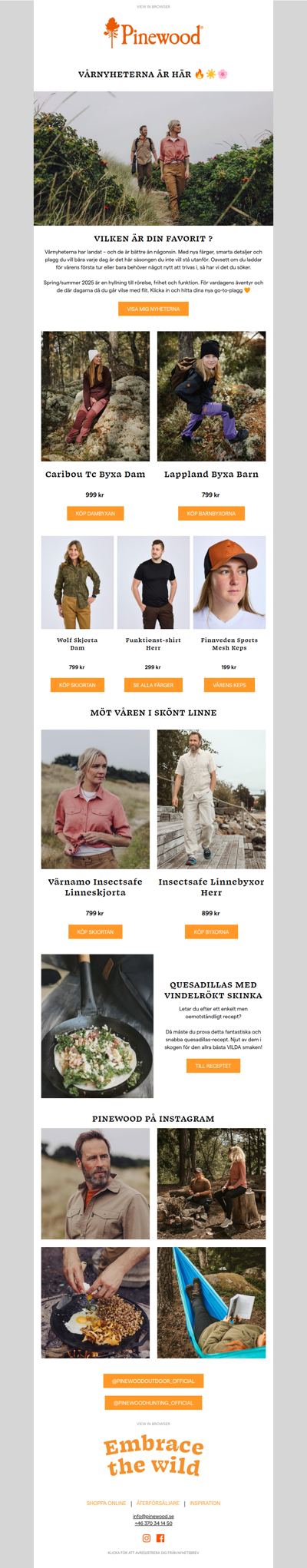
Task: Open the Instagram icon in footer
Action: click(147, 1537)
